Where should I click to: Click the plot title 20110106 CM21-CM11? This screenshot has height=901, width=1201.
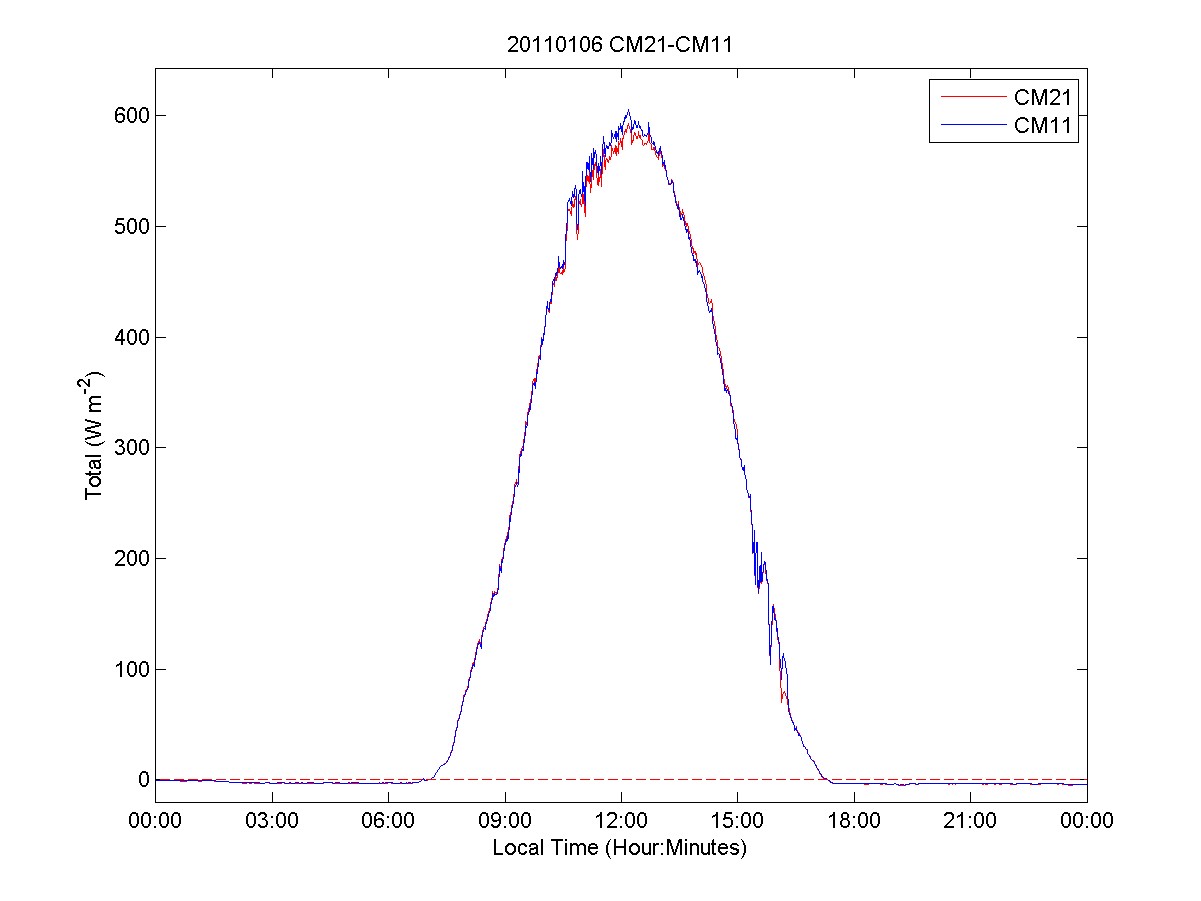(621, 44)
